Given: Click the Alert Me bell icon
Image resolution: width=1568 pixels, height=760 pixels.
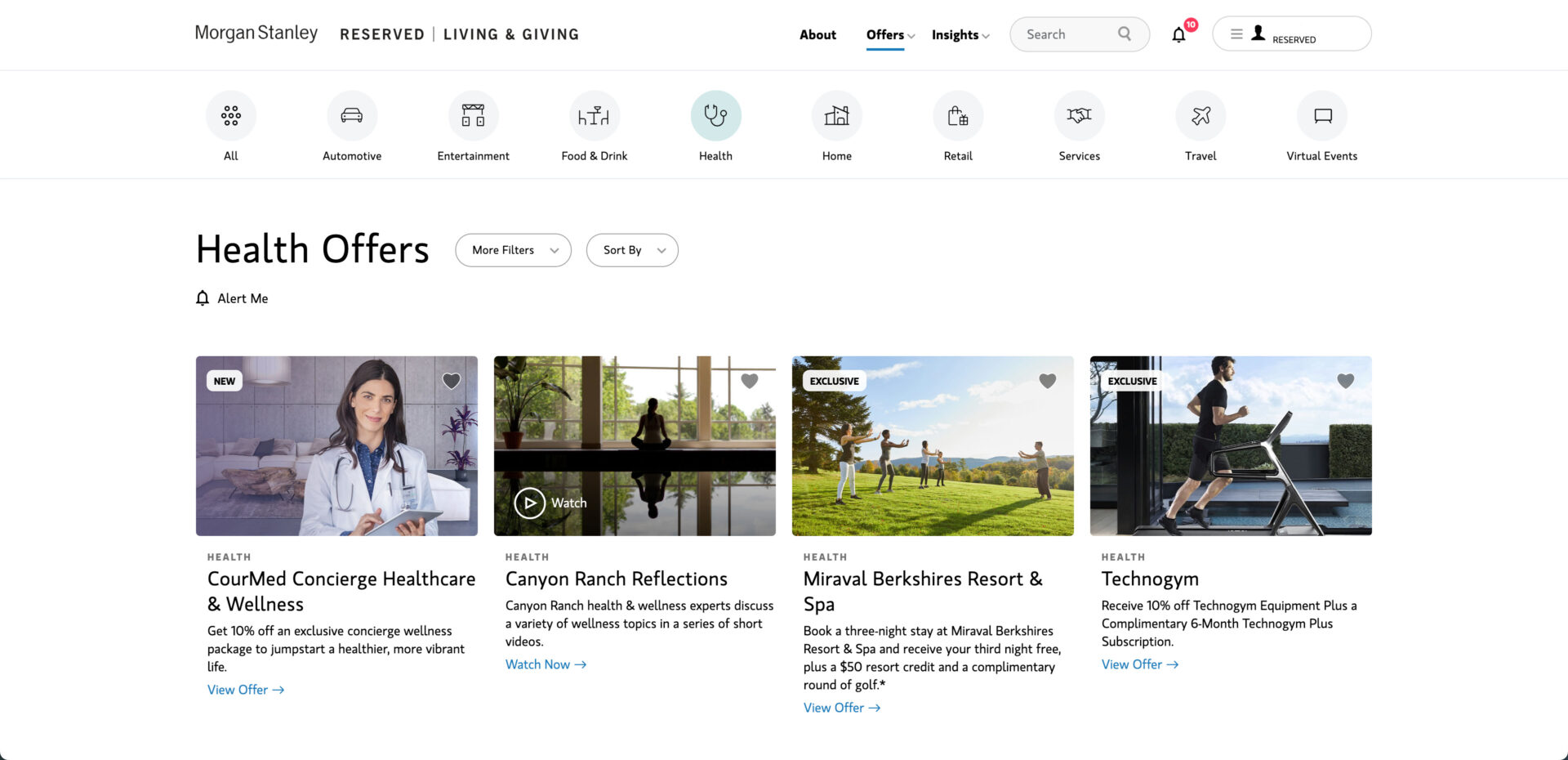Looking at the screenshot, I should click(203, 298).
